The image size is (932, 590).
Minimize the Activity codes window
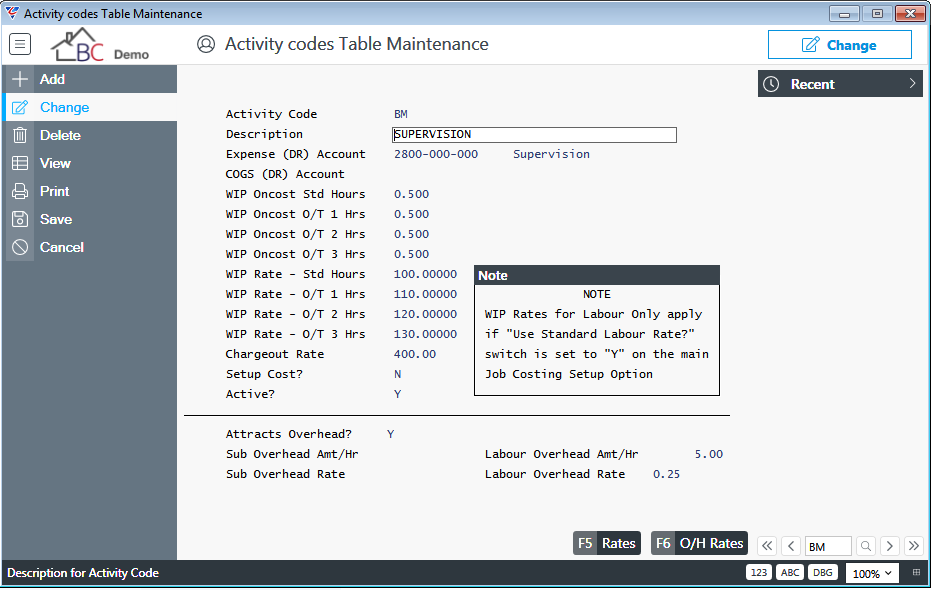click(x=844, y=14)
